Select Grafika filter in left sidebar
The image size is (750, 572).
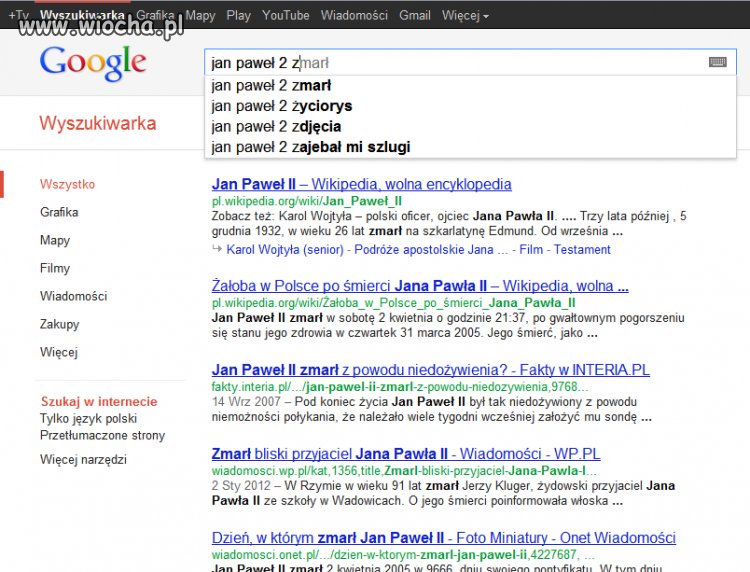coord(59,212)
